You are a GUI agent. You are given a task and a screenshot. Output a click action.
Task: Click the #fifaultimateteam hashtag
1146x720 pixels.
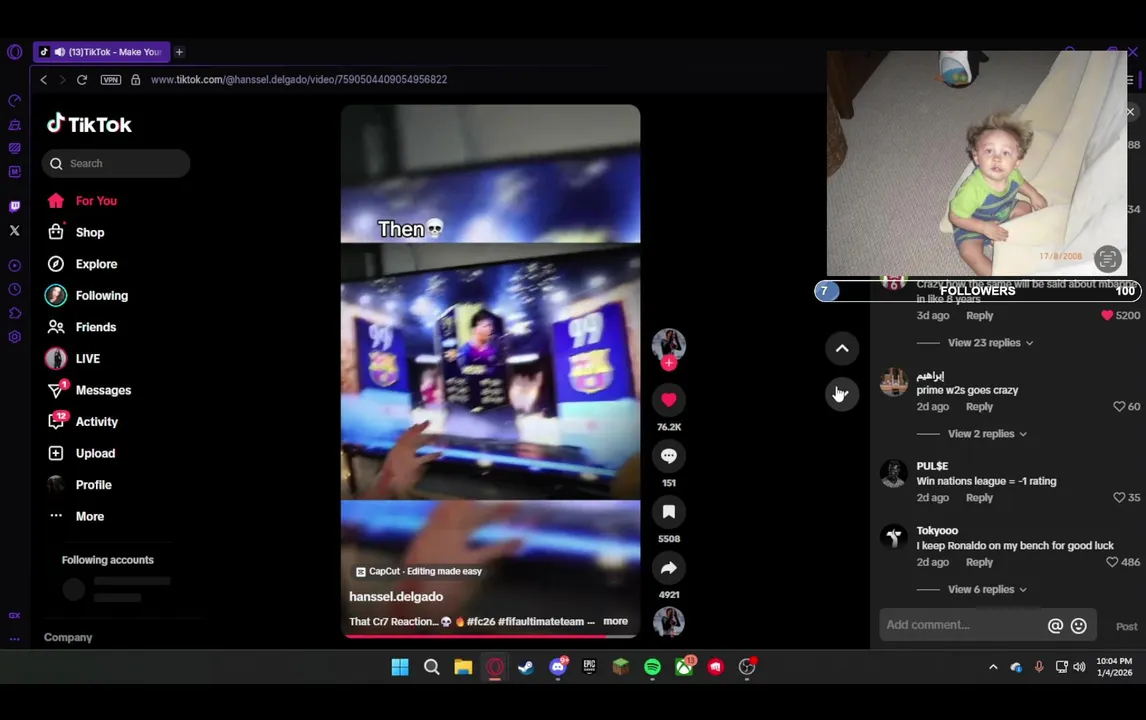click(542, 621)
